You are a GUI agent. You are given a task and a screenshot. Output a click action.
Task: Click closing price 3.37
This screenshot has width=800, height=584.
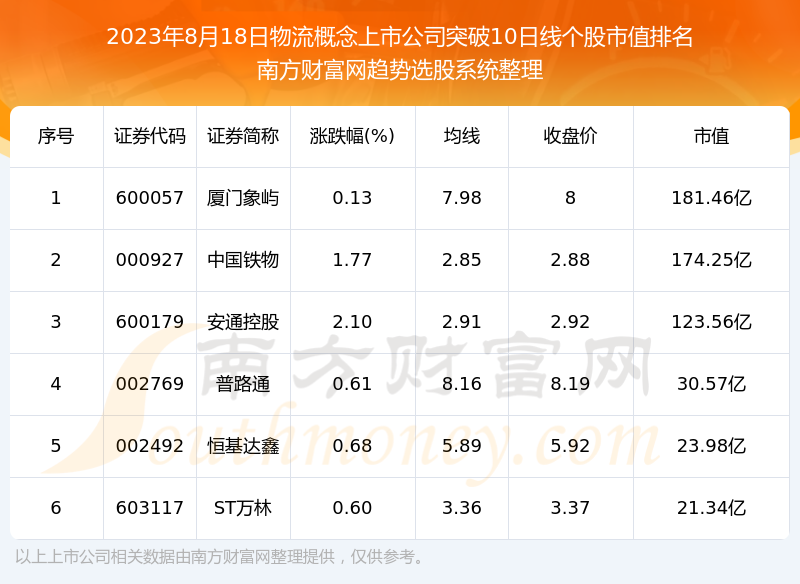click(x=570, y=508)
